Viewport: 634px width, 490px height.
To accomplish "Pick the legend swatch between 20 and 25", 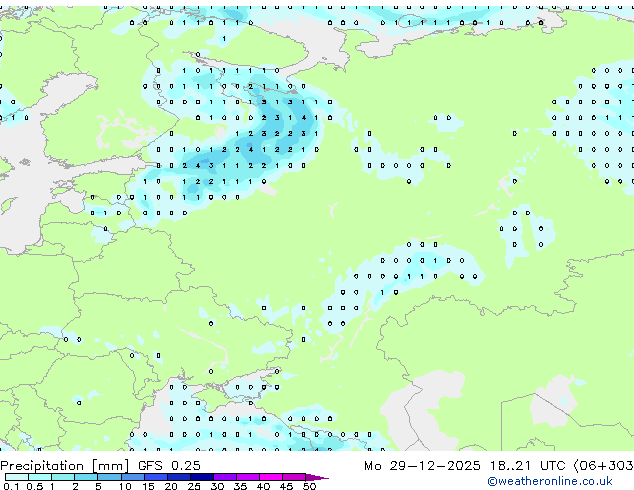I will point(179,477).
